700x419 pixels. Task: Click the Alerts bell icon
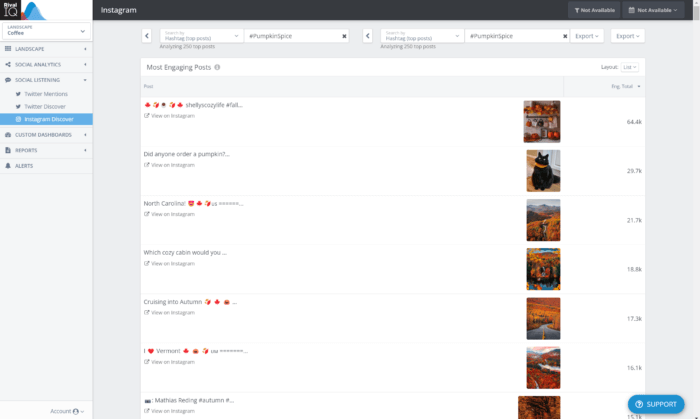(x=8, y=166)
